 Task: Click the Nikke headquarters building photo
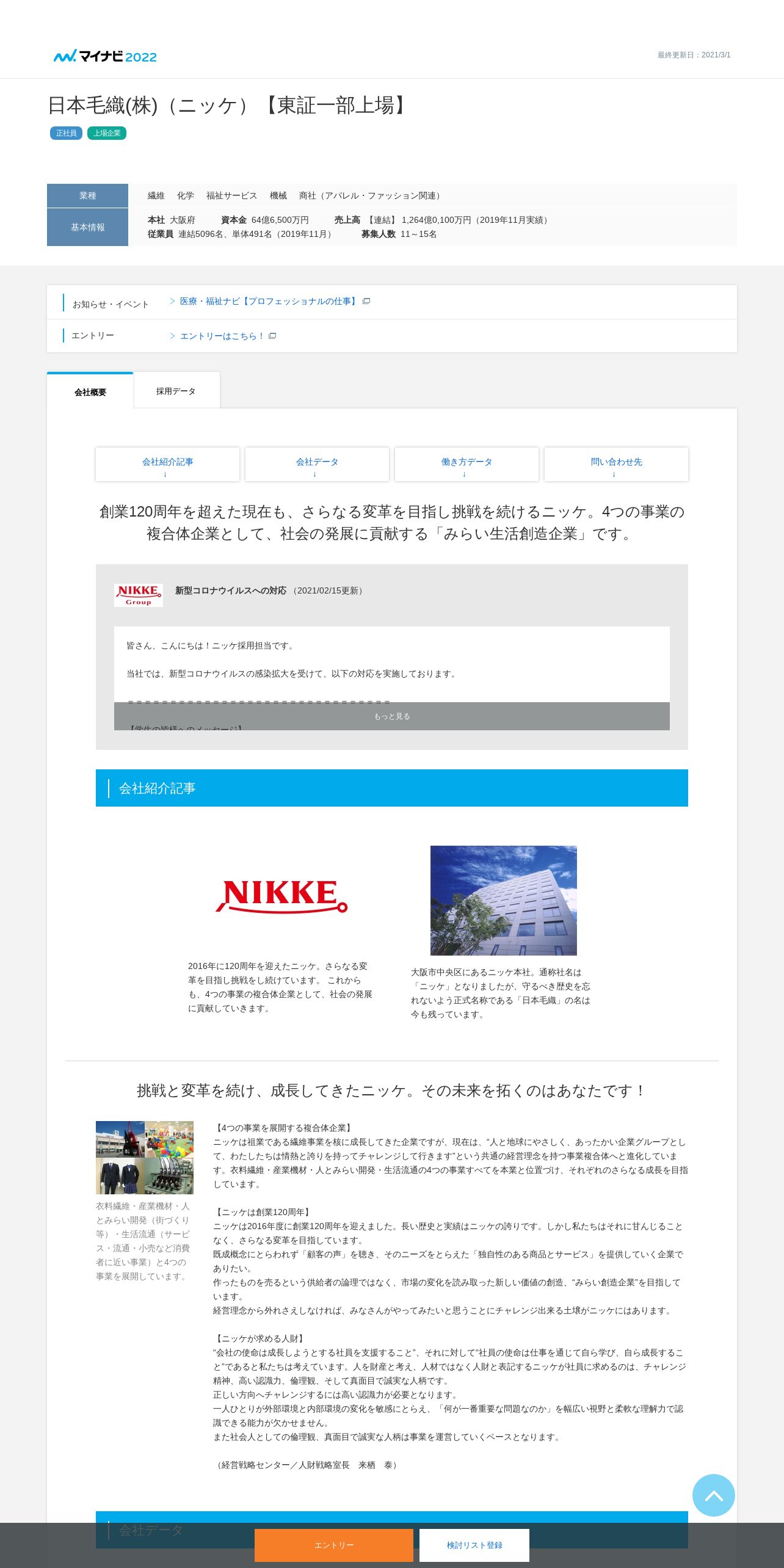(x=504, y=901)
